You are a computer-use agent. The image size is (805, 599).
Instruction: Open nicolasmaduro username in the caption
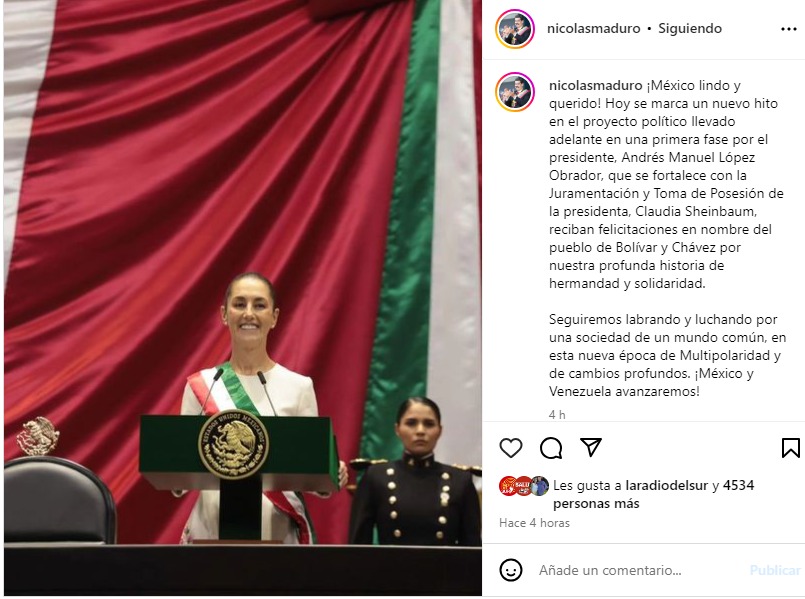(596, 85)
